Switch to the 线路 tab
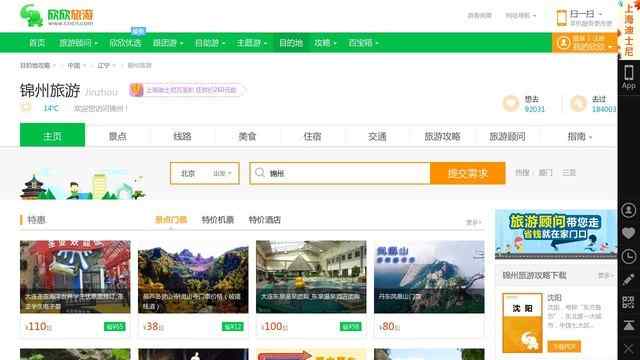This screenshot has height=360, width=640. 182,136
